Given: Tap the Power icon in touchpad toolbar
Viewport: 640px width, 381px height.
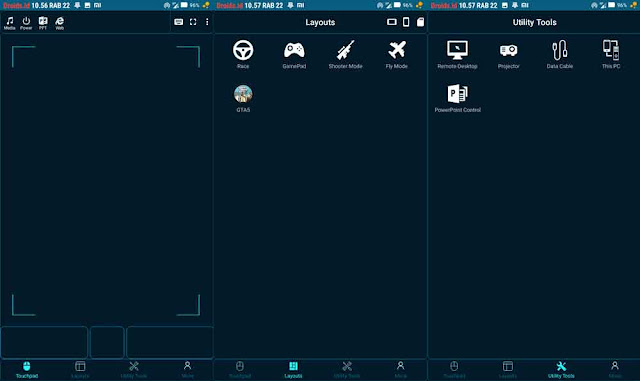Looking at the screenshot, I should pyautogui.click(x=26, y=23).
